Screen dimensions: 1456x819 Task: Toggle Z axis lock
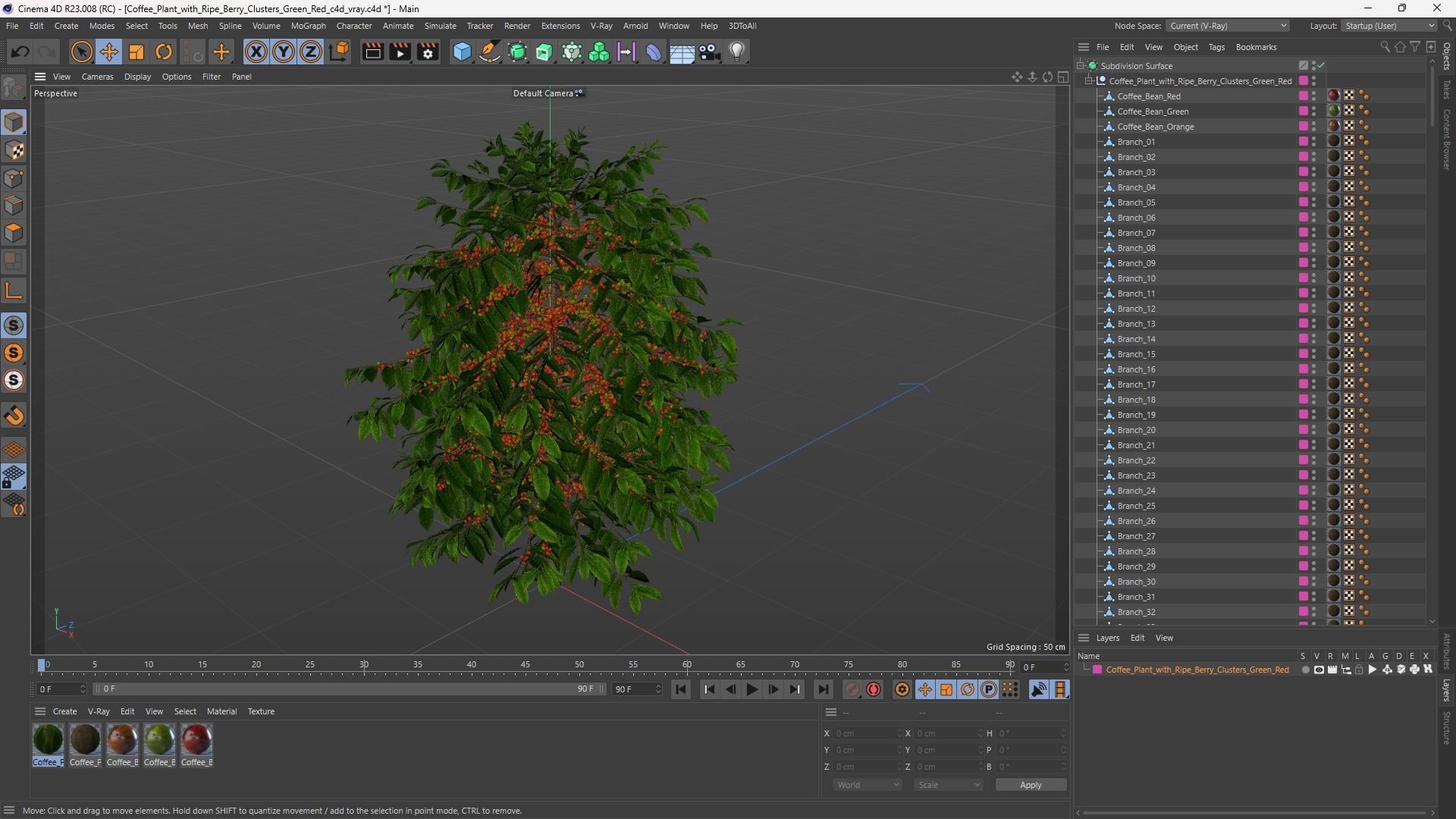tap(311, 52)
